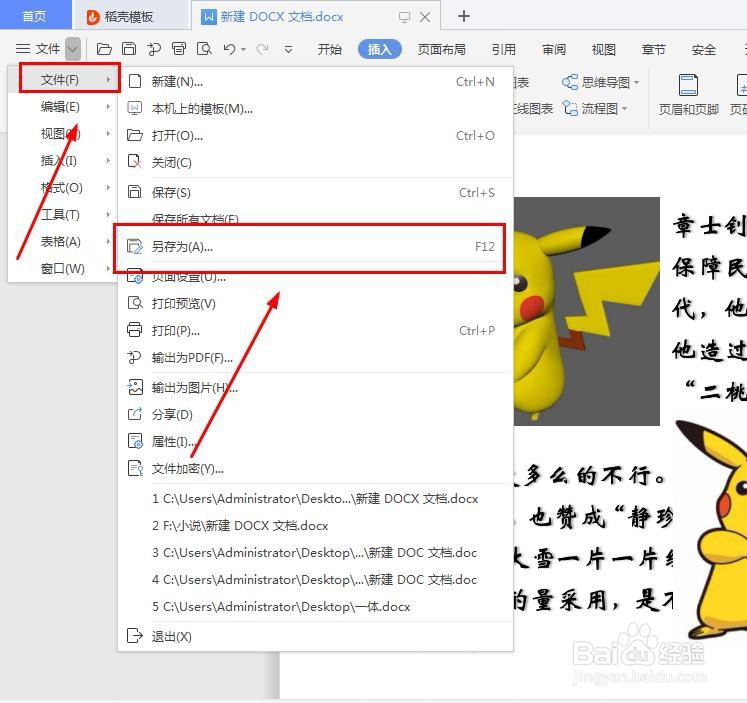Open 属性(I)... menu entry
The height and width of the screenshot is (703, 747).
[314, 442]
